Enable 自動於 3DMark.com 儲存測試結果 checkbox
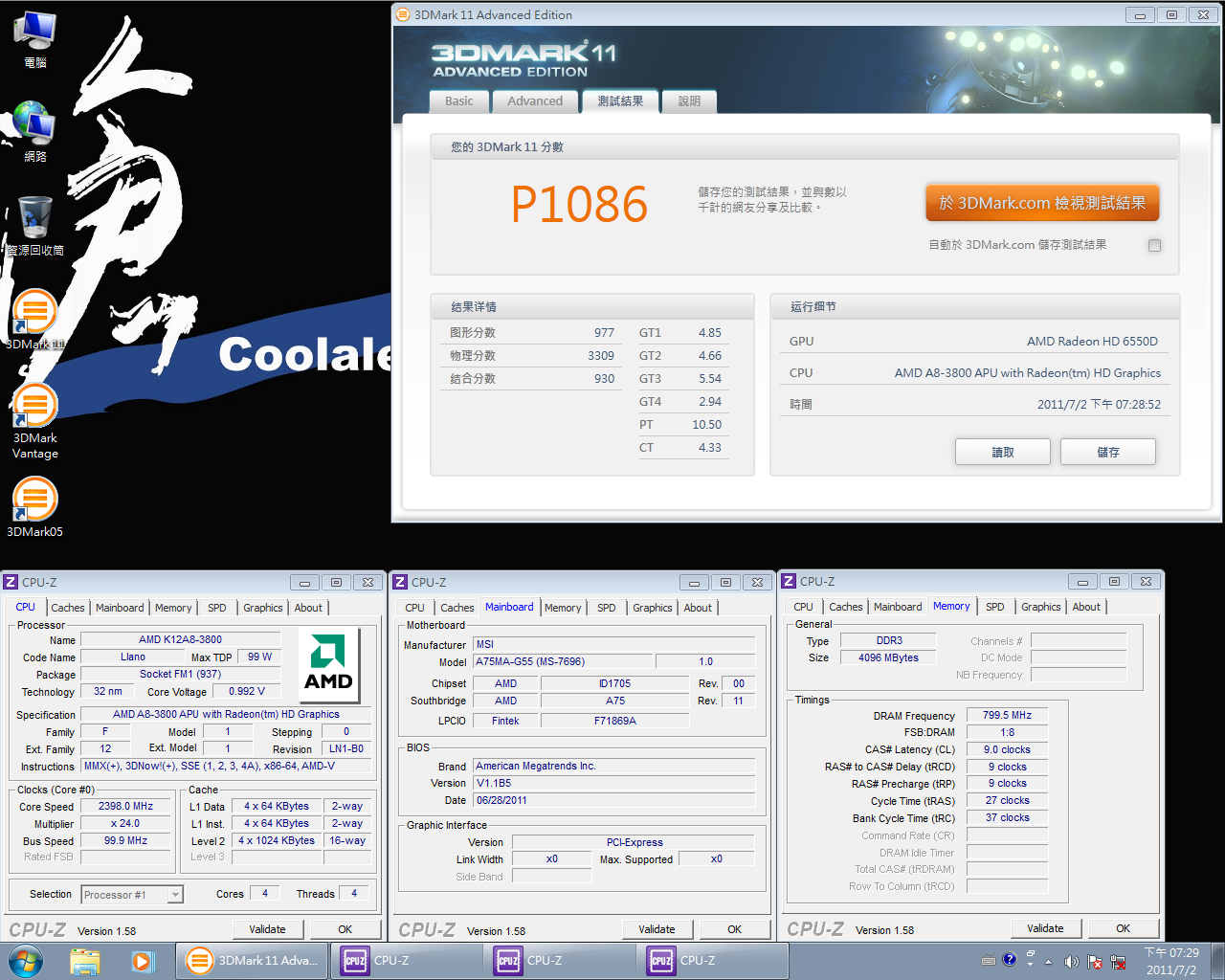Viewport: 1225px width, 980px height. (1154, 245)
